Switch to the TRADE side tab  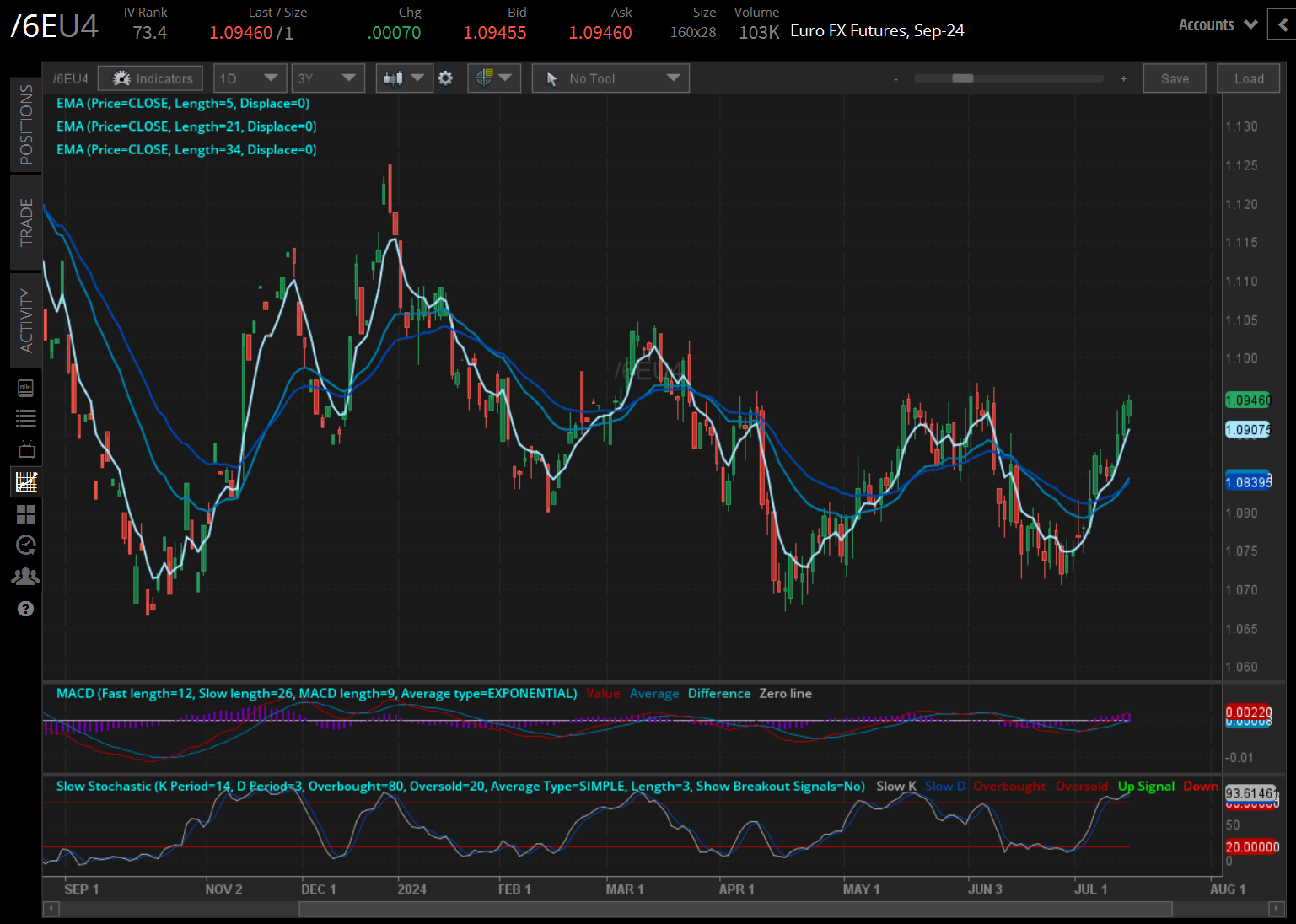(x=26, y=223)
